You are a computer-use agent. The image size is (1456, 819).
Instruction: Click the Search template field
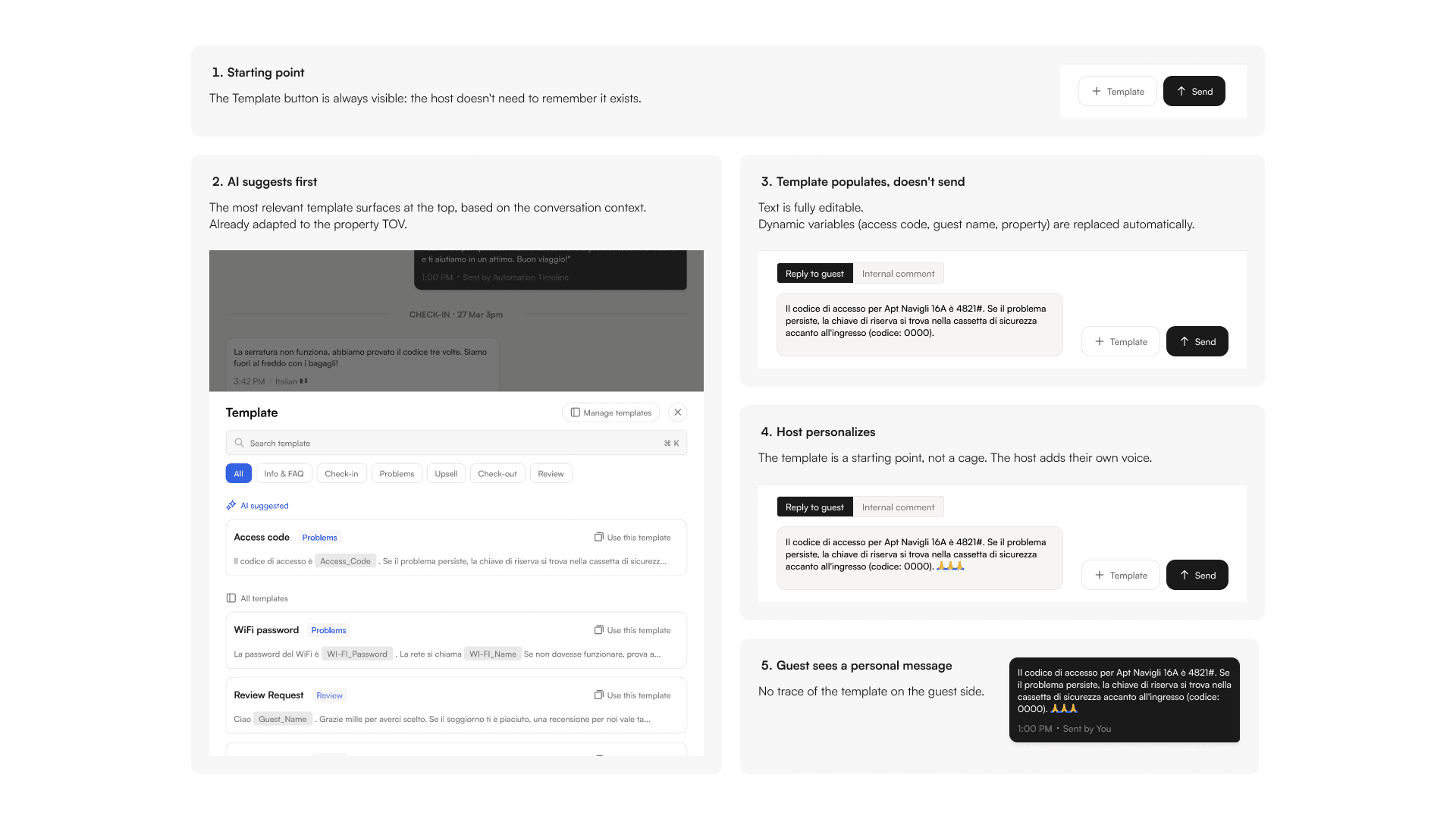(456, 443)
